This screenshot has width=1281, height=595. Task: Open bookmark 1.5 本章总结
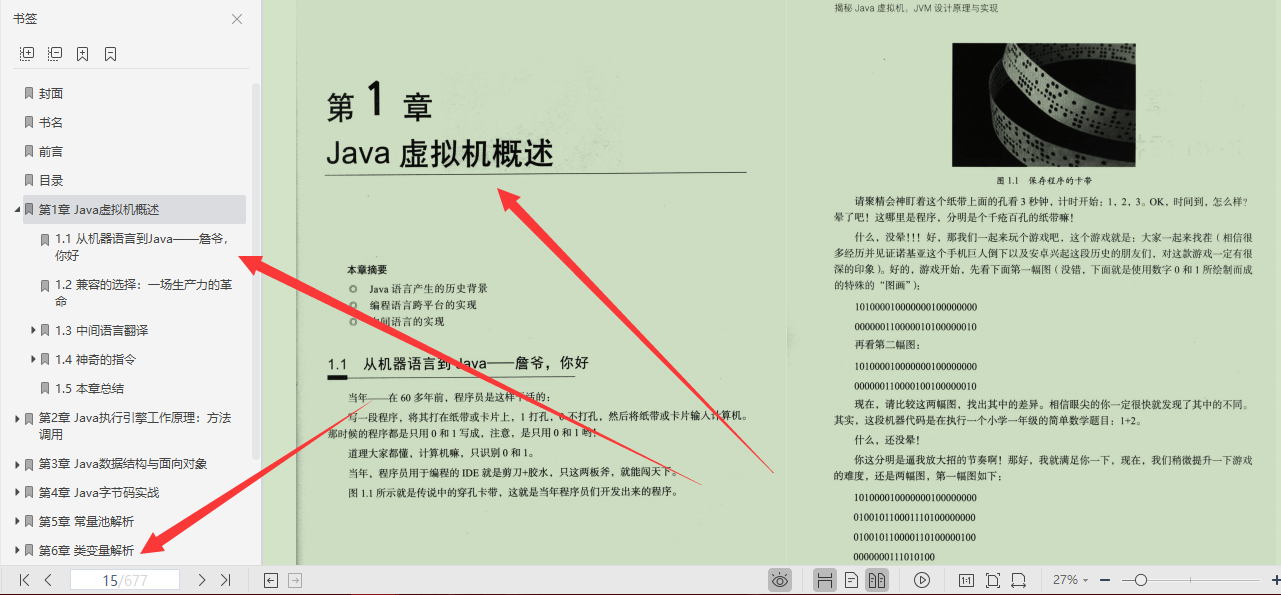tap(89, 388)
